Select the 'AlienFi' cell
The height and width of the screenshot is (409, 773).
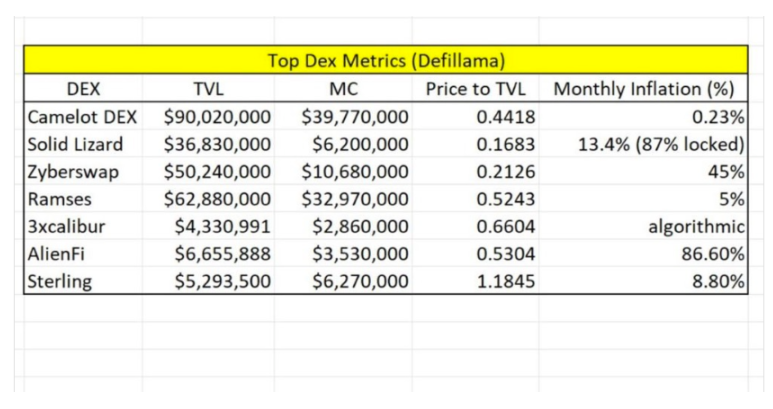(83, 254)
